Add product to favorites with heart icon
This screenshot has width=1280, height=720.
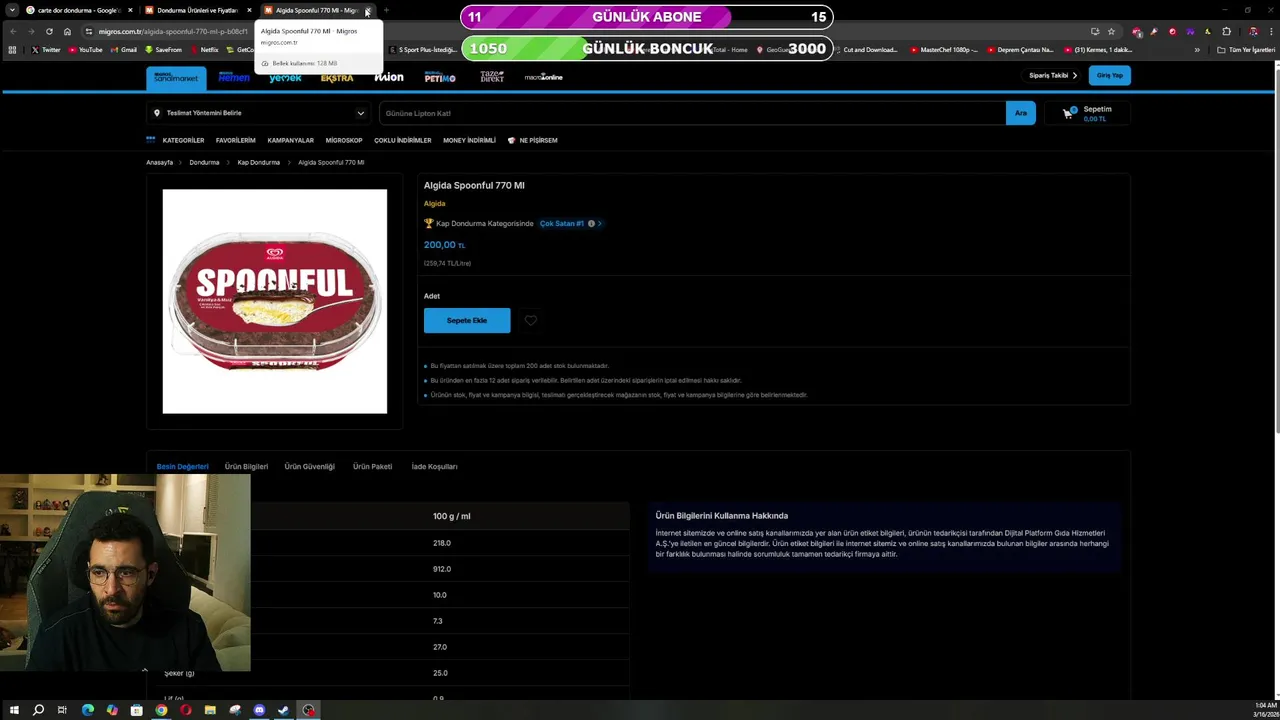click(531, 320)
